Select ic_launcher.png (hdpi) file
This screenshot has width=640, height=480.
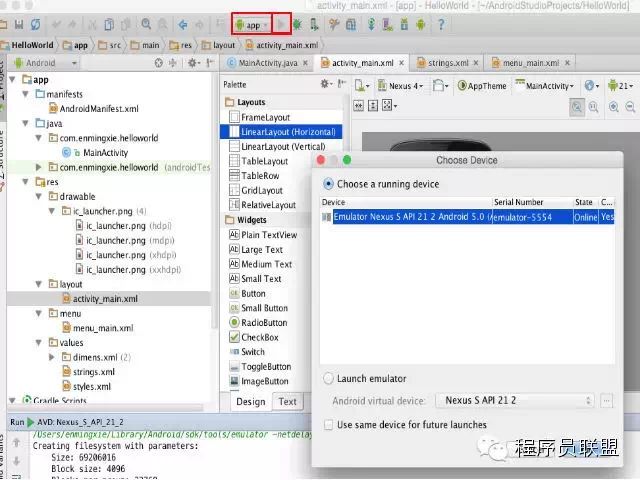(x=124, y=226)
